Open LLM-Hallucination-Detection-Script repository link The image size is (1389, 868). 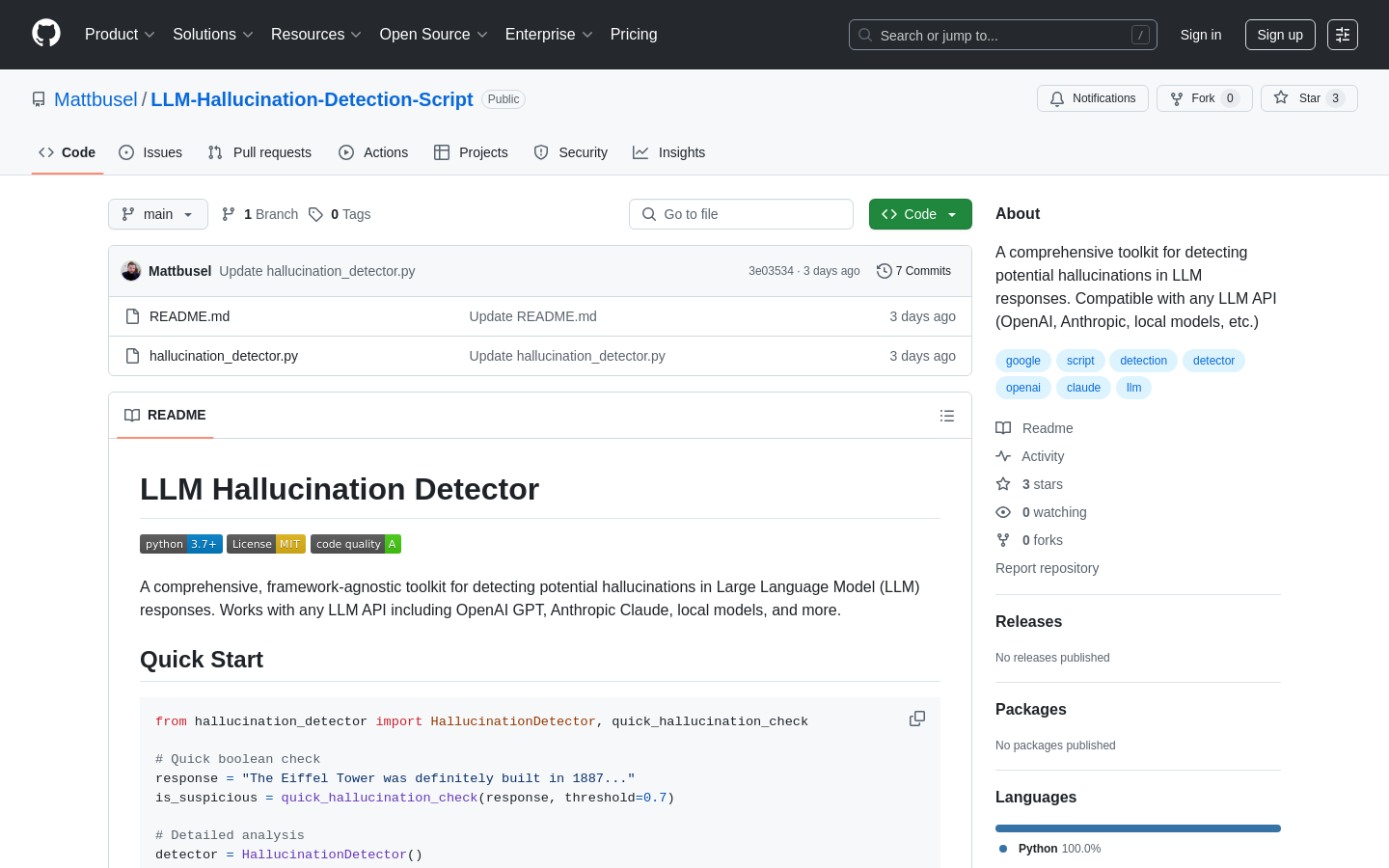(312, 99)
